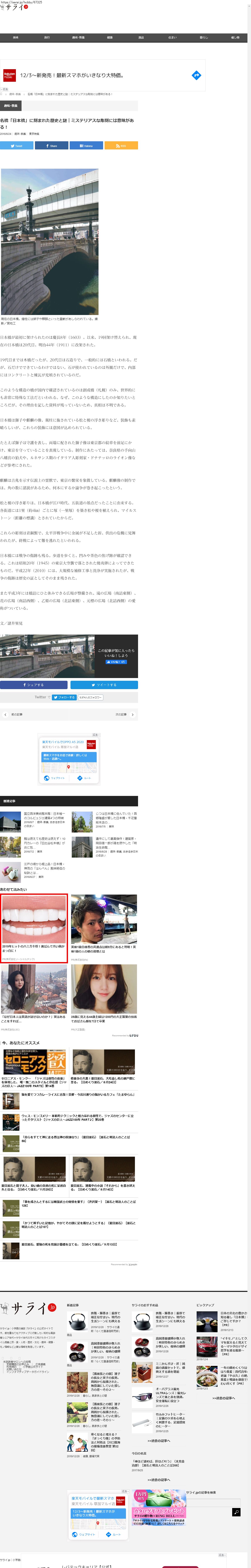
Task: Open the white teeth sponsored article thumbnail
Action: coord(34,920)
